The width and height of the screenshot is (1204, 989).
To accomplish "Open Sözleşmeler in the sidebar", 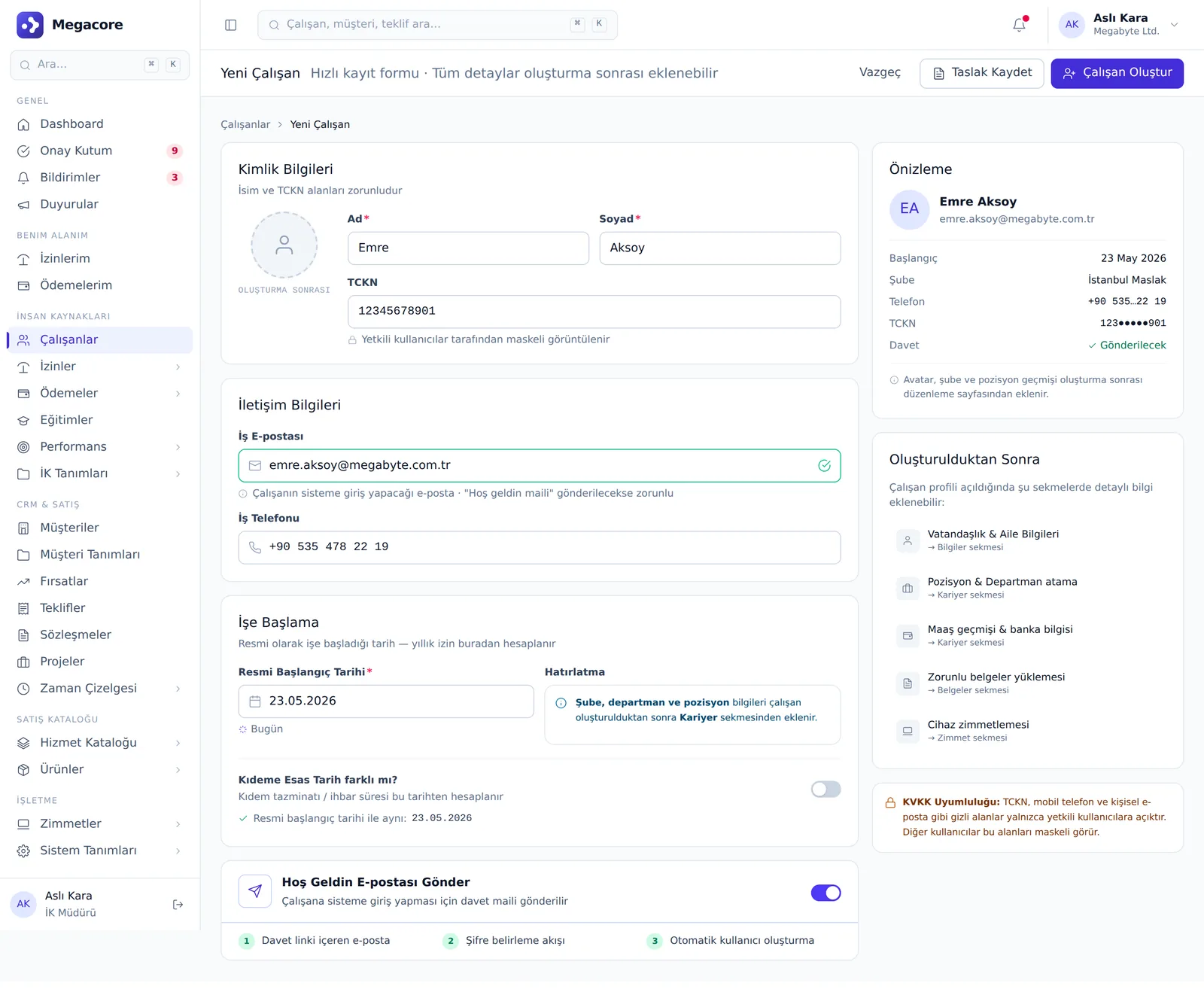I will tap(99, 635).
